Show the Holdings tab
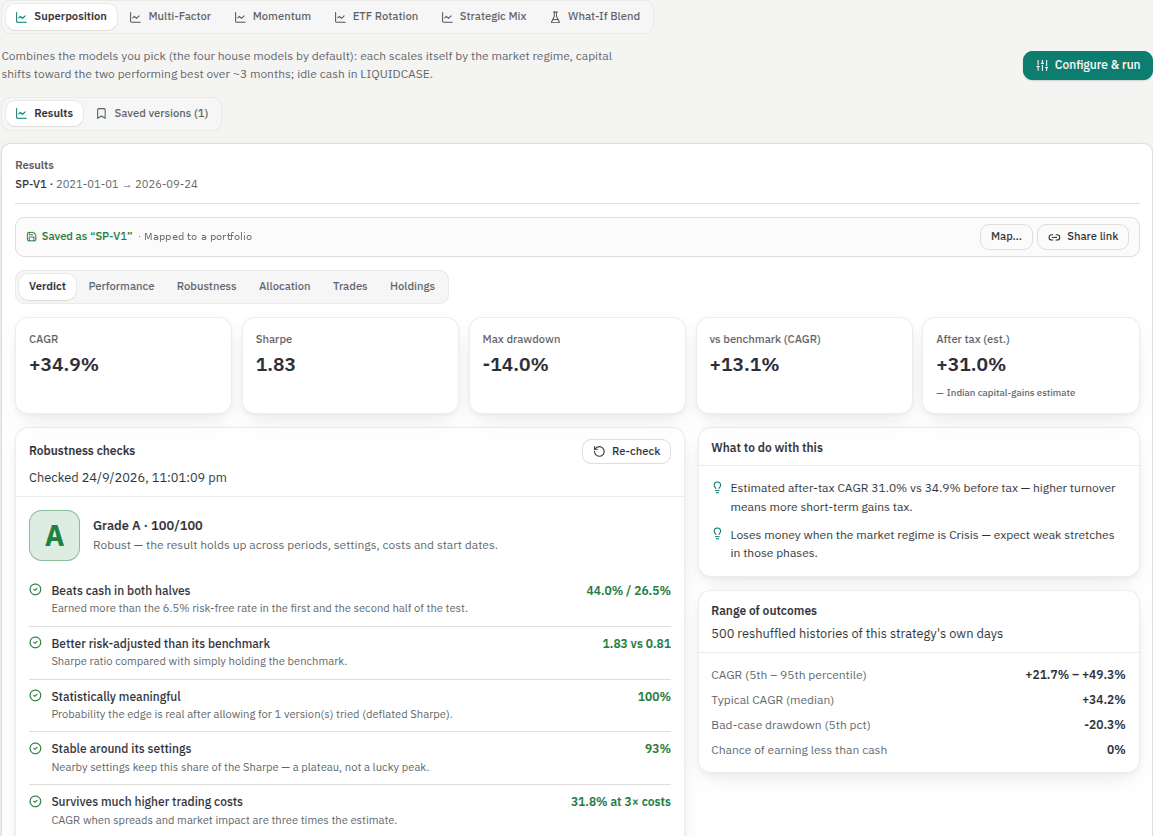The width and height of the screenshot is (1153, 836). tap(413, 287)
